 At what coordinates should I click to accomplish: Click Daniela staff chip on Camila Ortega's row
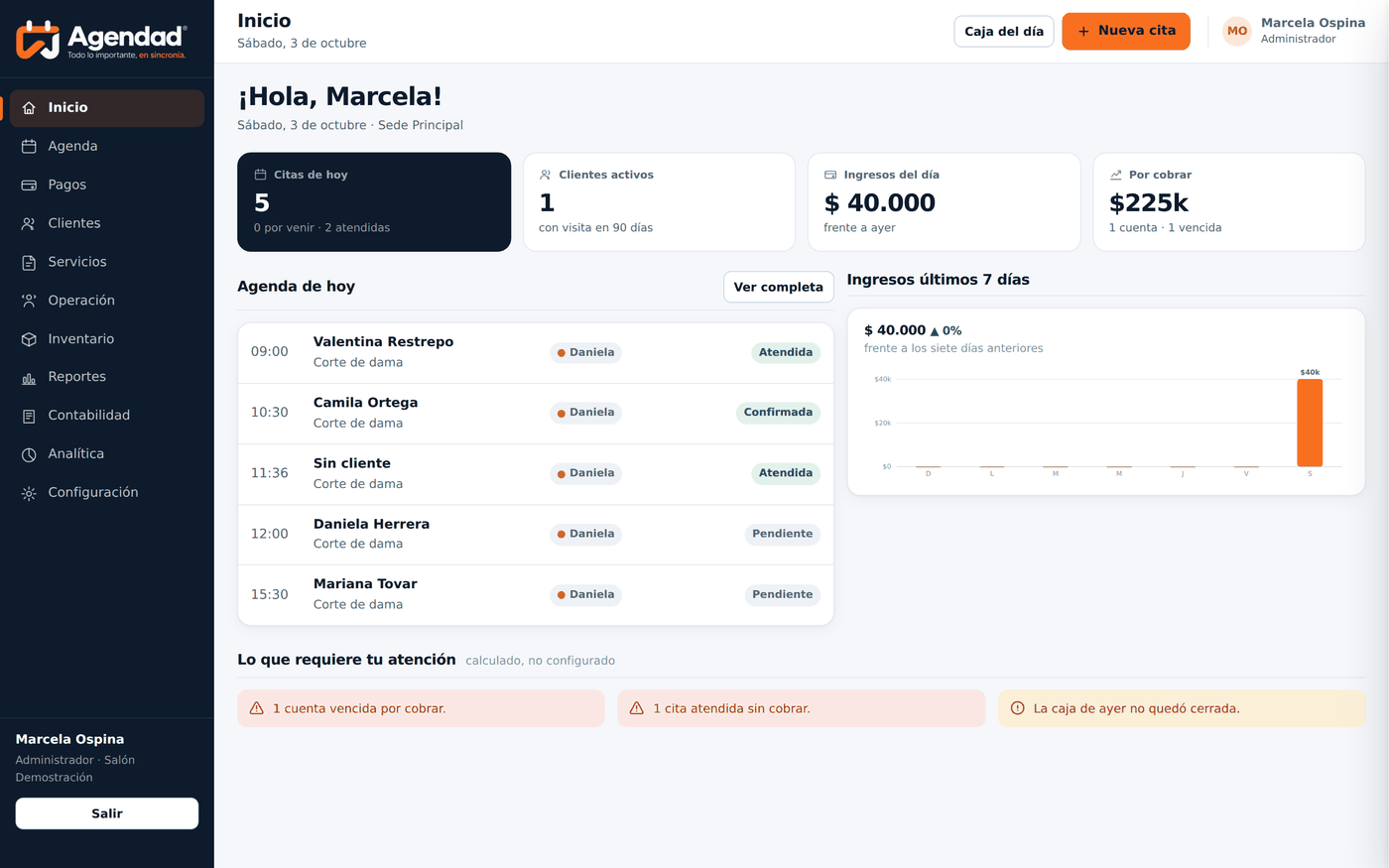585,413
